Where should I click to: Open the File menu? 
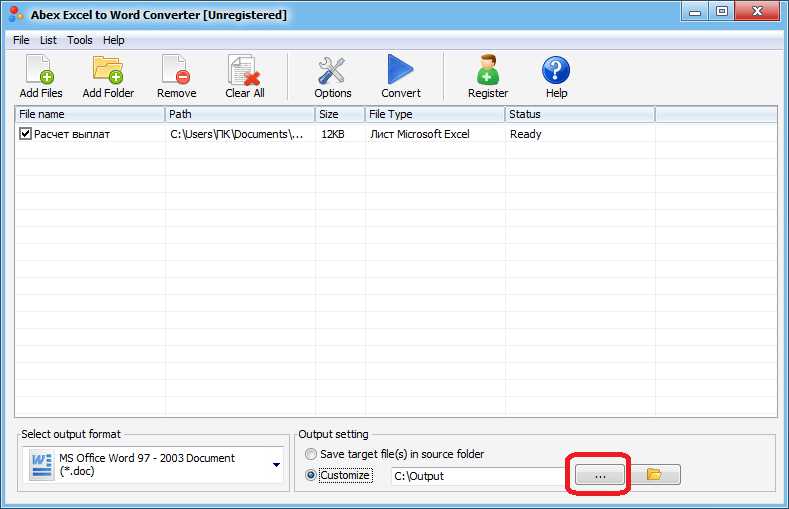[21, 40]
